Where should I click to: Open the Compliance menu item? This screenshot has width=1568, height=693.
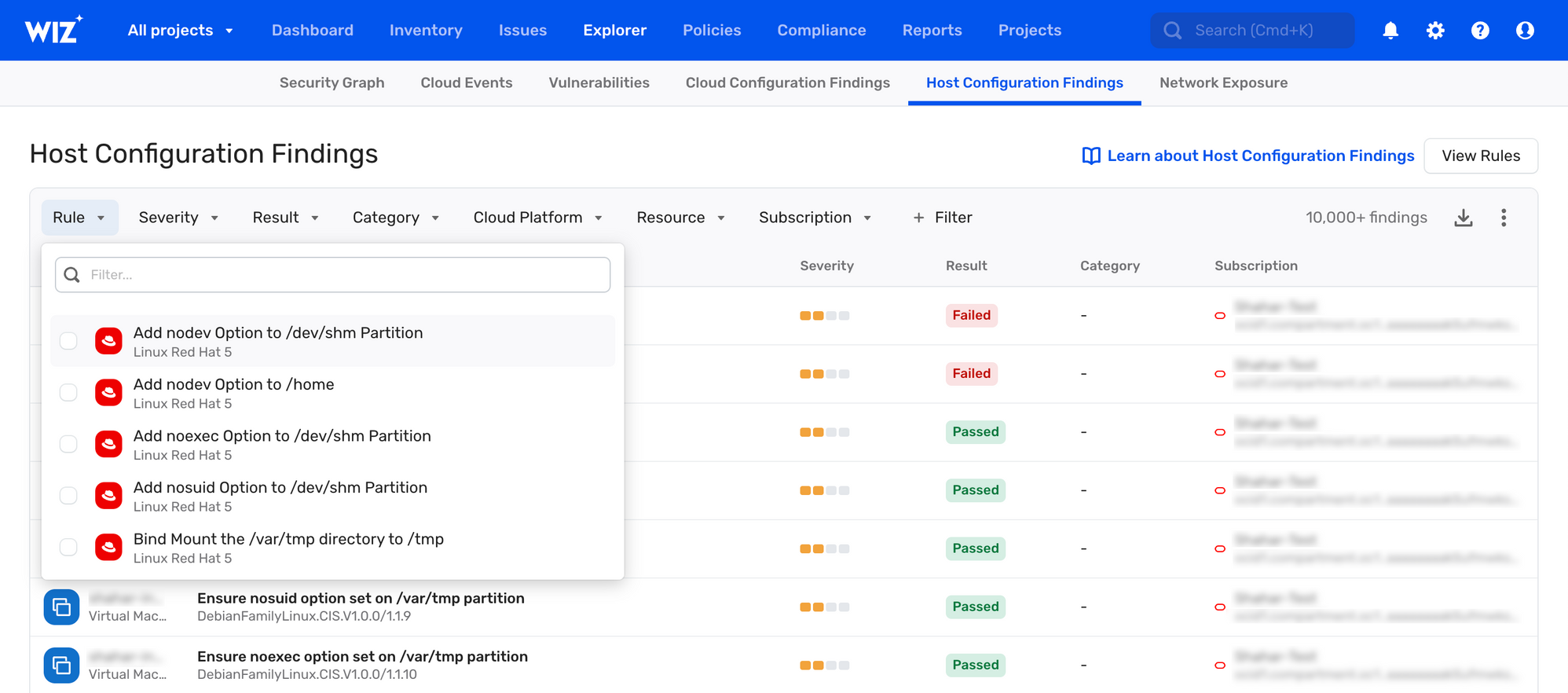click(822, 31)
